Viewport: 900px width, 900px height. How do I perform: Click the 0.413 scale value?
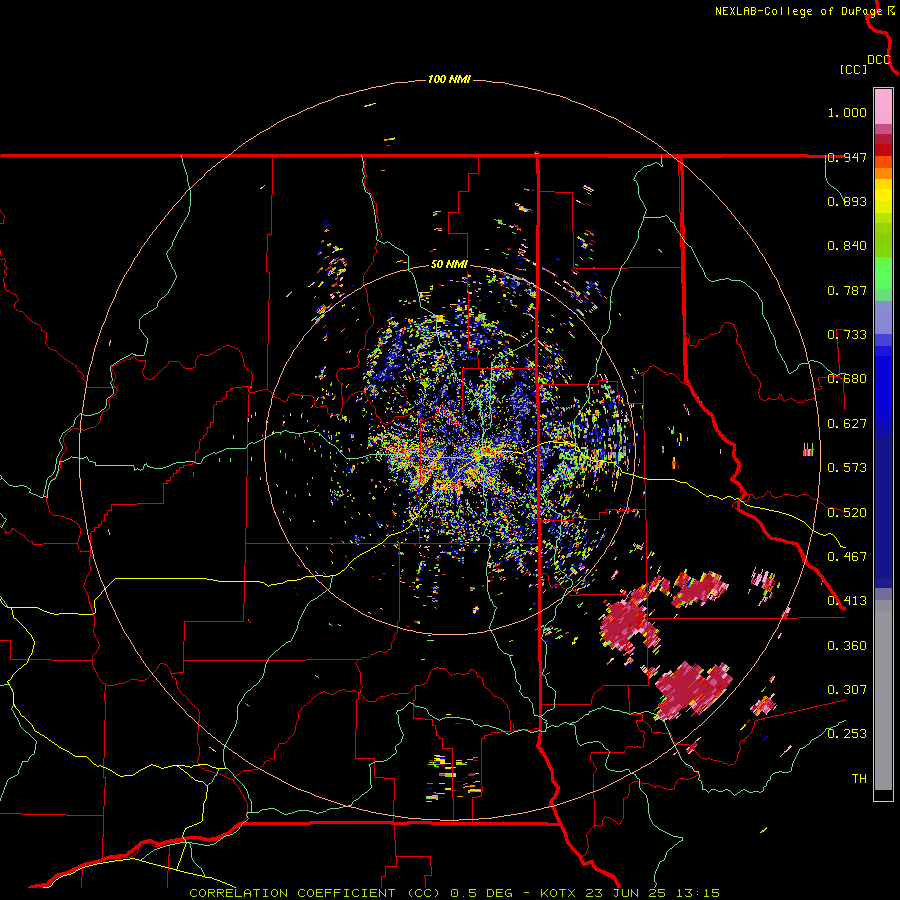click(847, 601)
